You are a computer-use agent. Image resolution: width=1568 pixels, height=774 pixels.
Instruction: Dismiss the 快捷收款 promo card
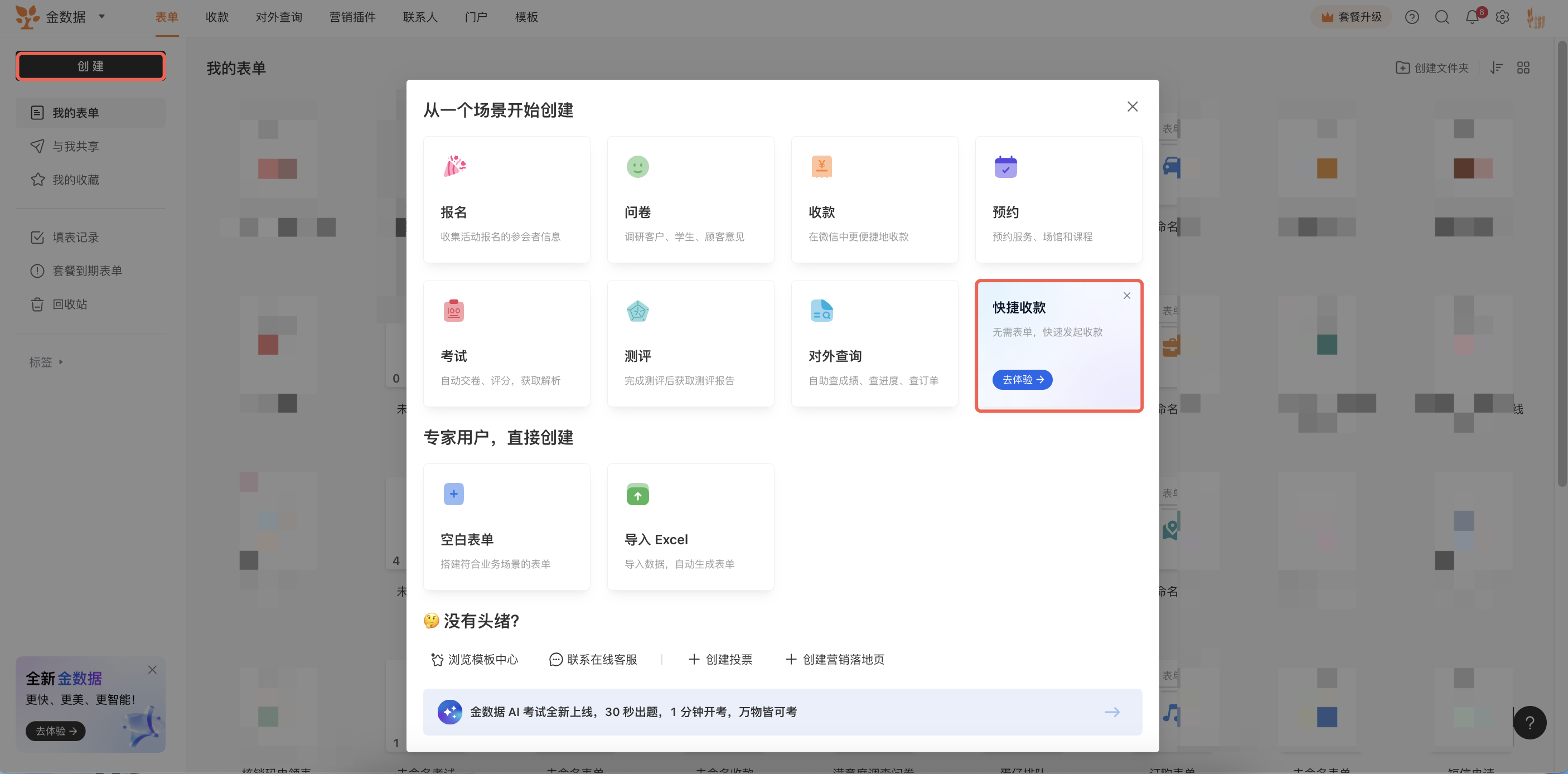coord(1127,296)
